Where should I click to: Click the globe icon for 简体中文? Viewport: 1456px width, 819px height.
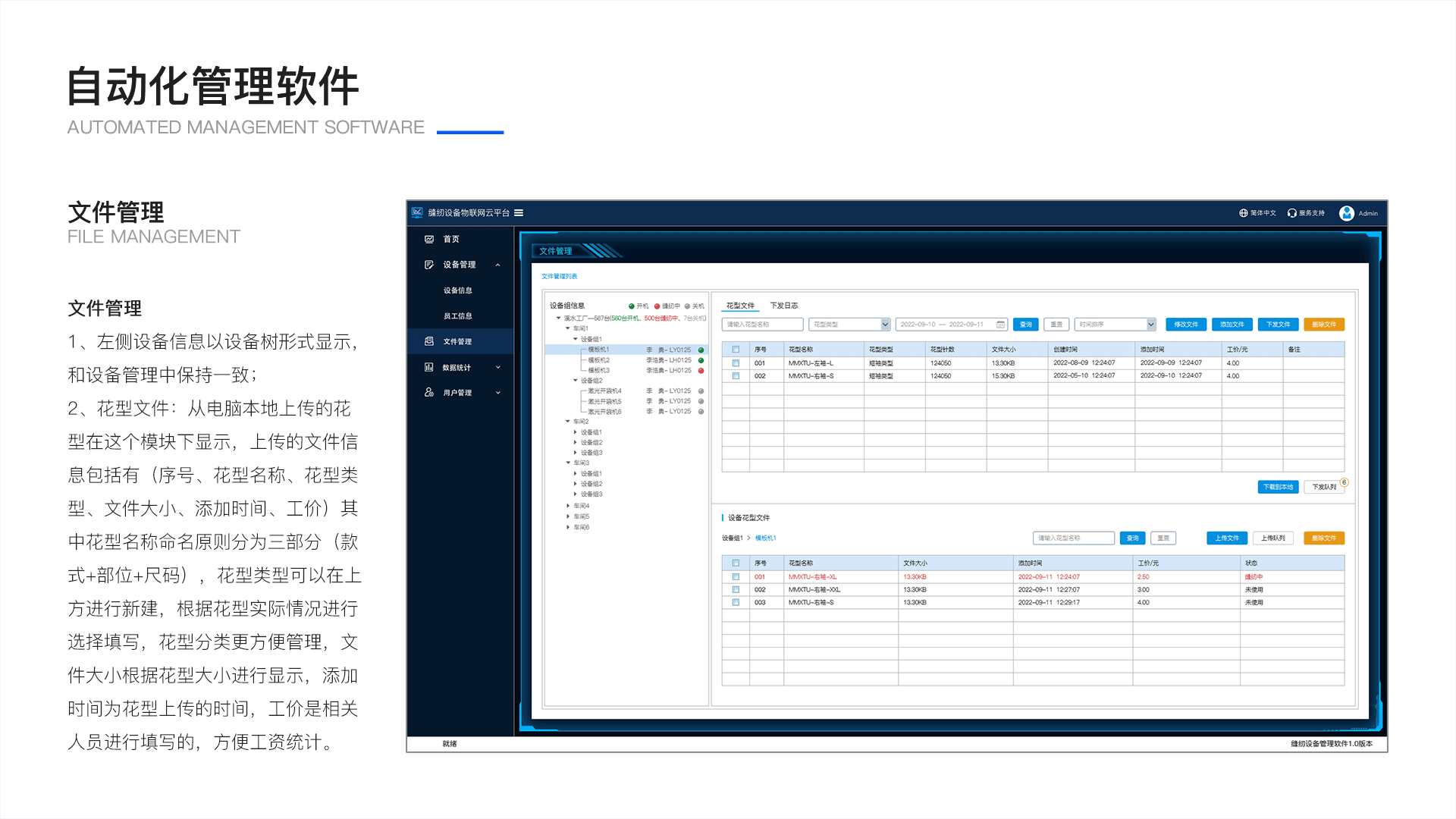click(1244, 213)
